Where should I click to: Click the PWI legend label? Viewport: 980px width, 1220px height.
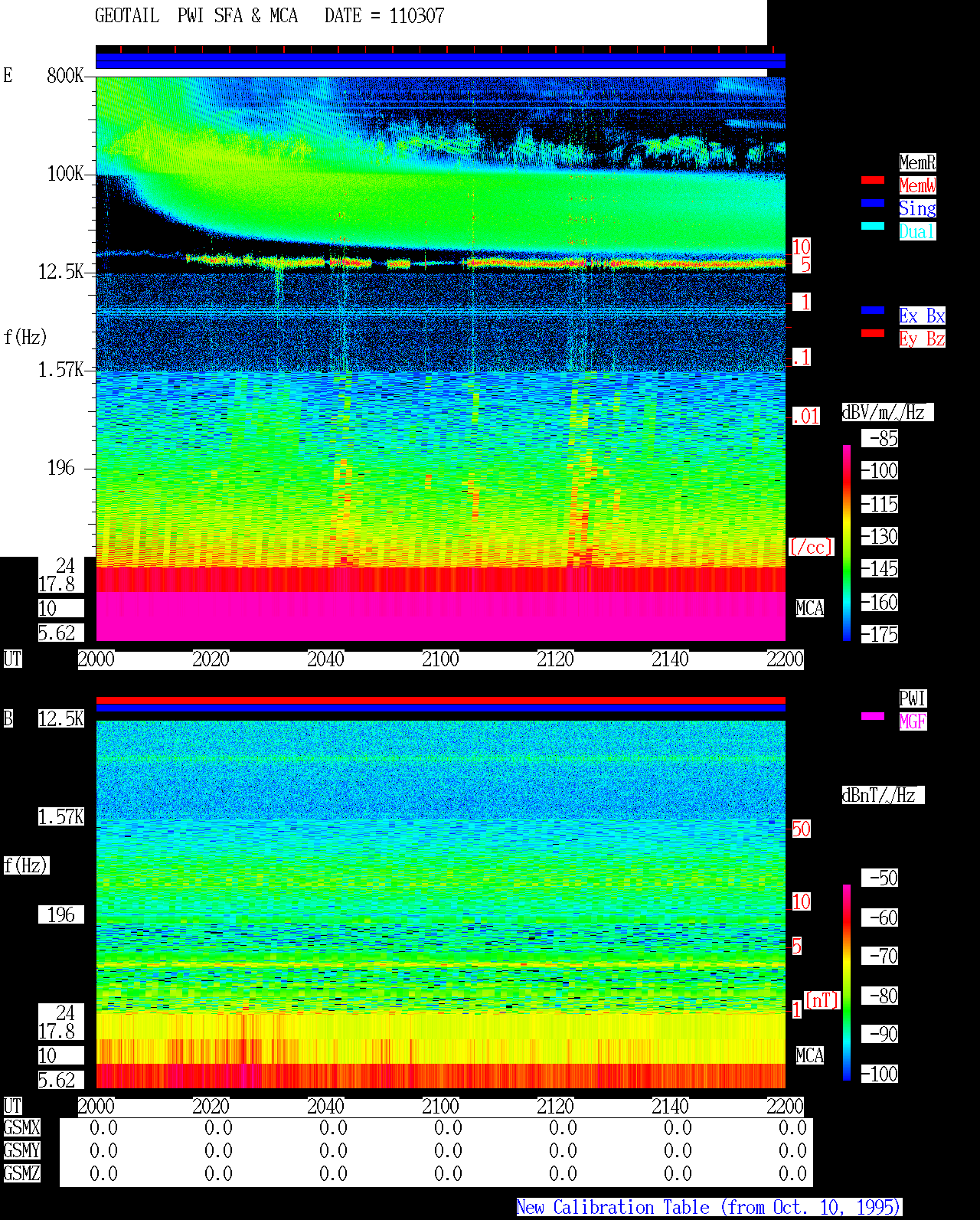[x=913, y=698]
